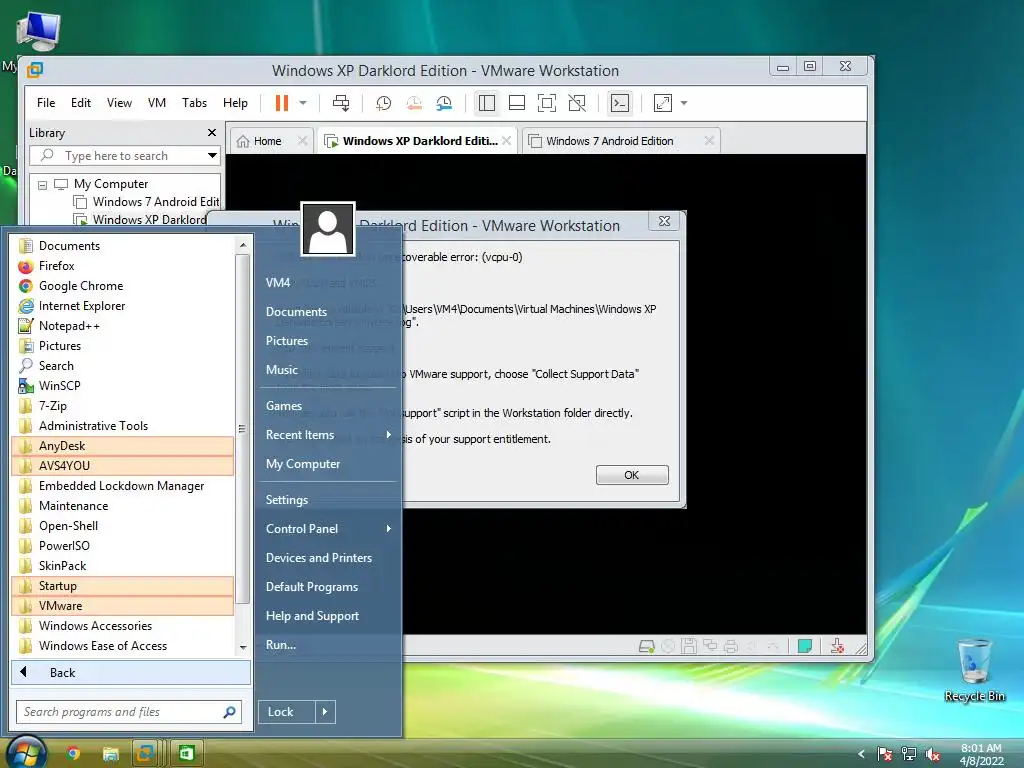The image size is (1024, 768).
Task: Open Recent Items submenu
Action: [x=328, y=435]
